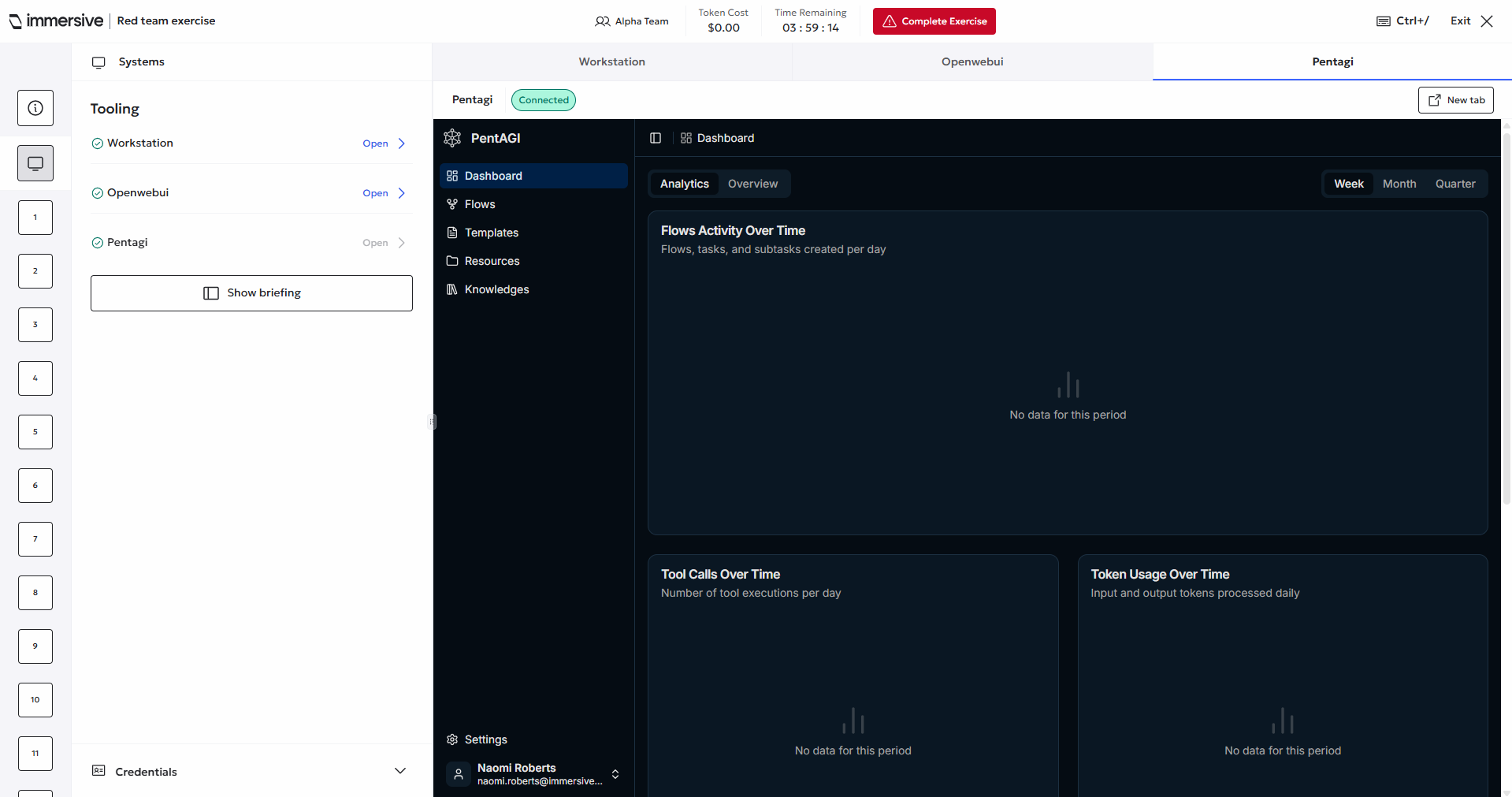The width and height of the screenshot is (1512, 797).
Task: Click the Openwebui tooling row label
Action: tap(138, 192)
